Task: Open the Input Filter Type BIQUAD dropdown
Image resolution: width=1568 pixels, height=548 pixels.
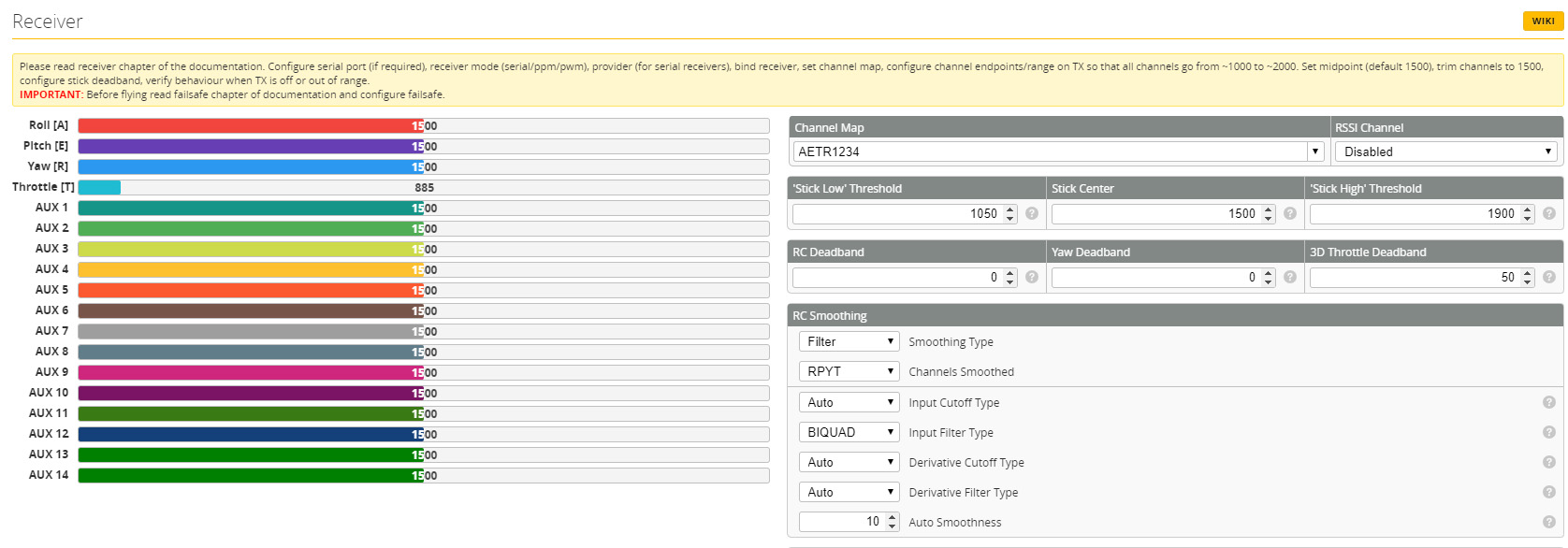Action: (849, 432)
